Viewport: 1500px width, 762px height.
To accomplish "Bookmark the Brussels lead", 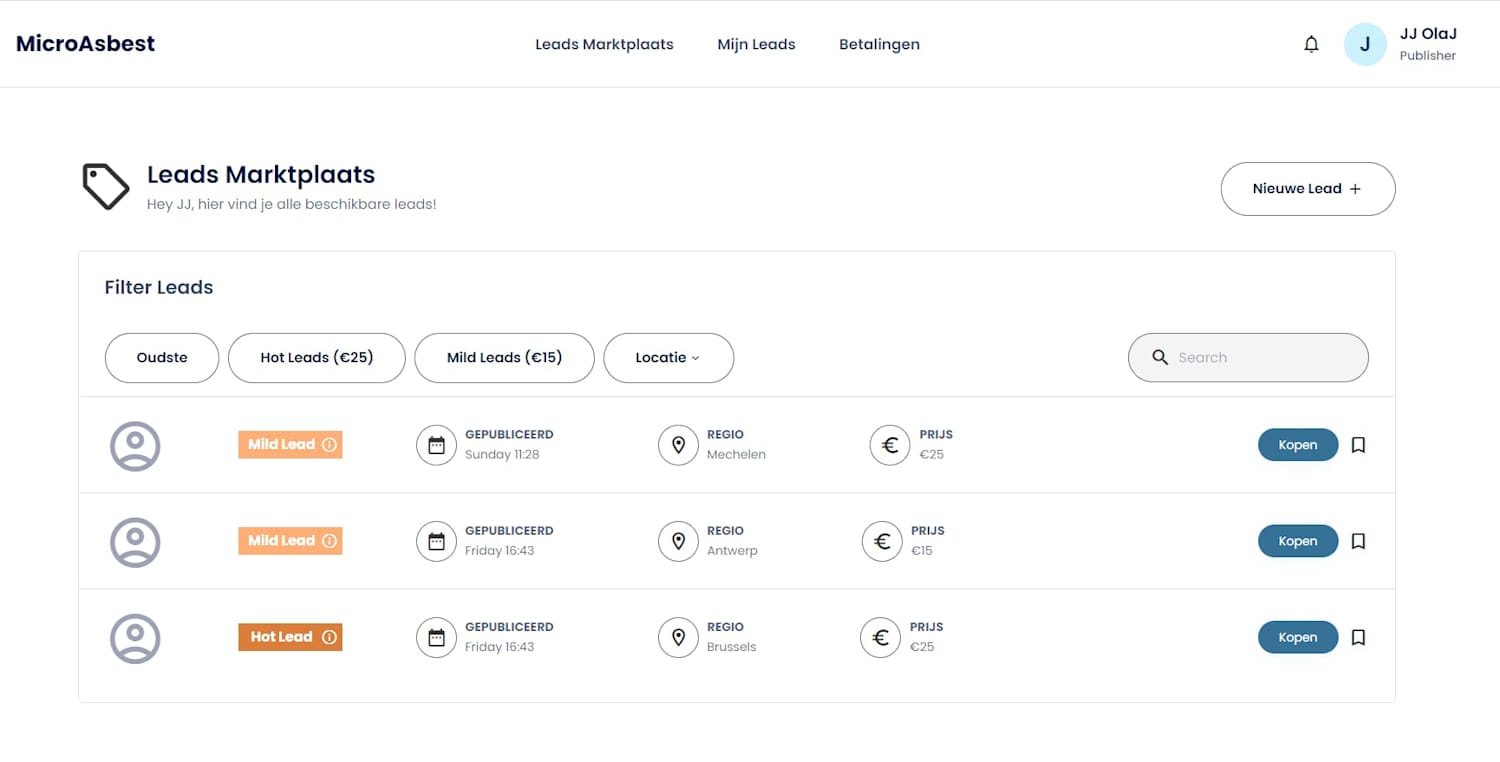I will click(x=1358, y=637).
